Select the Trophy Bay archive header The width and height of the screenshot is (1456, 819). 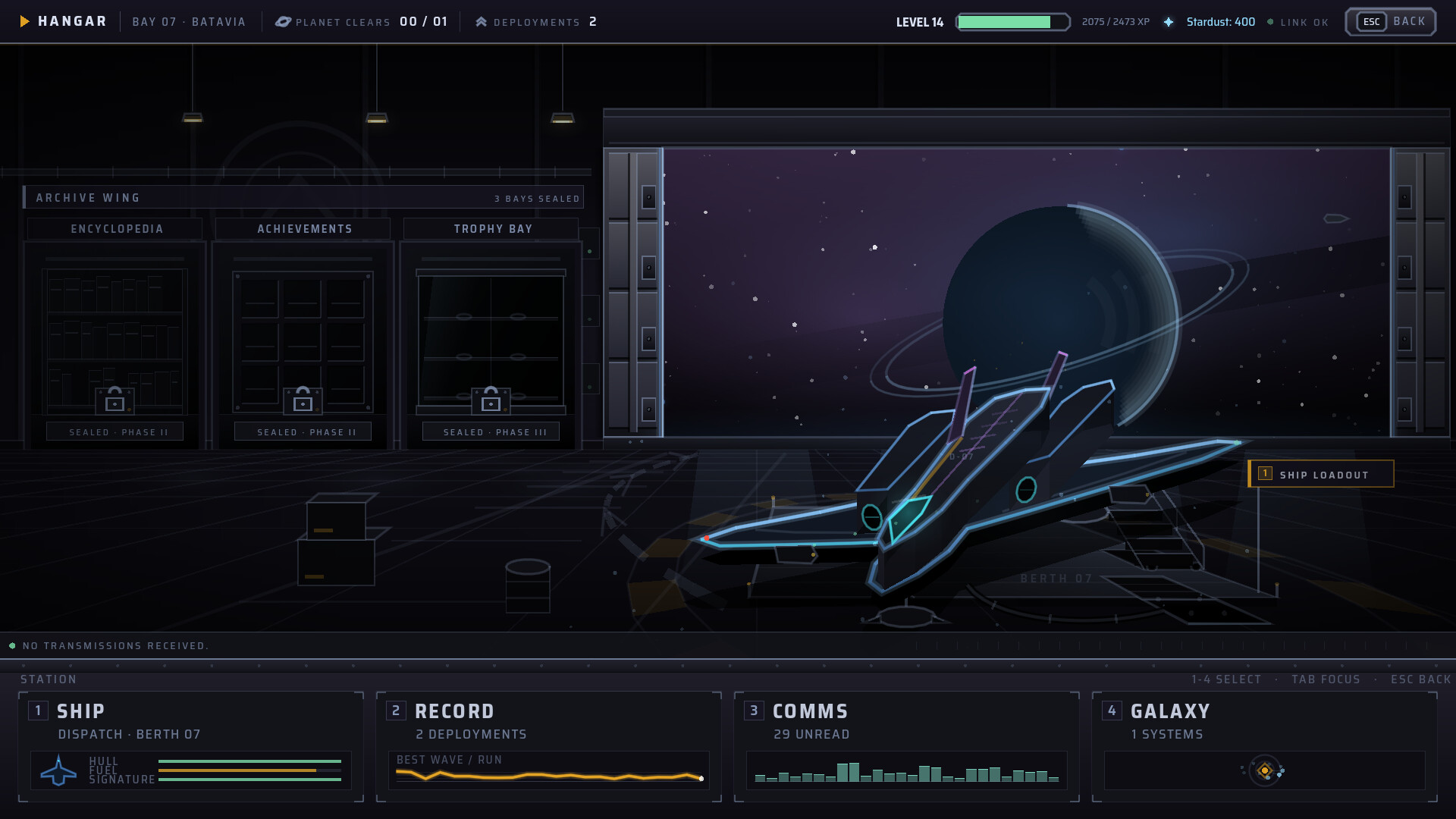pyautogui.click(x=491, y=229)
